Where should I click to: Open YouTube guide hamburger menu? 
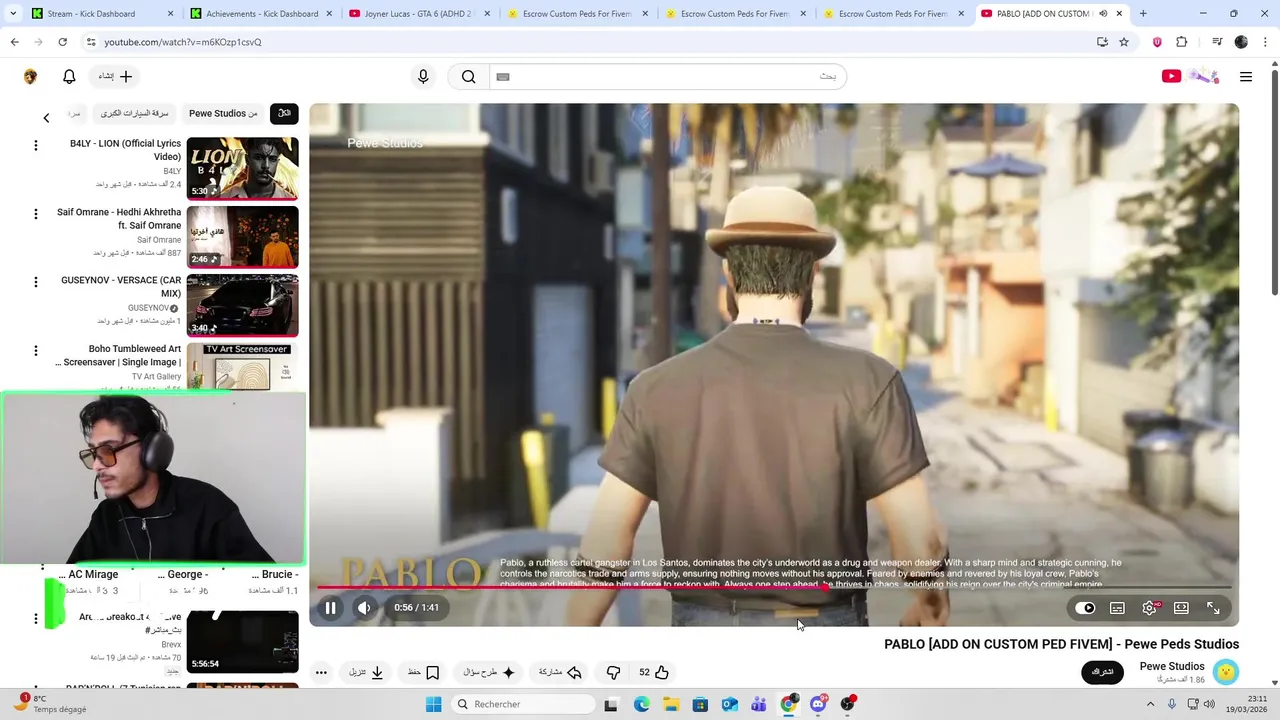click(x=1245, y=77)
